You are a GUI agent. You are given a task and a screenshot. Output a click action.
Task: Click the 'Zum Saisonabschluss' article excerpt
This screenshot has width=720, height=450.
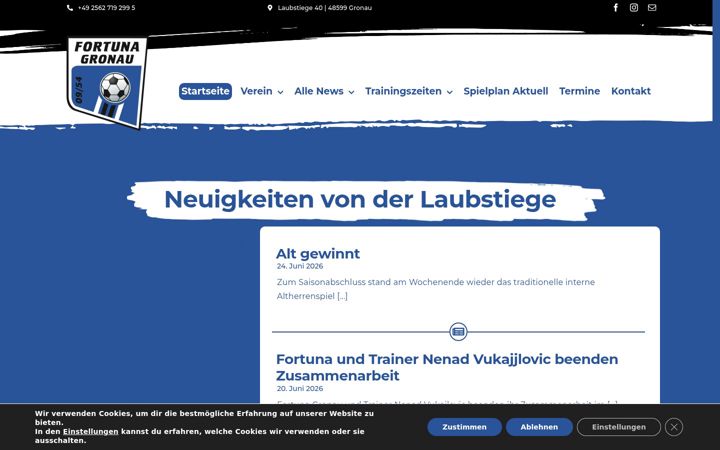pyautogui.click(x=436, y=289)
